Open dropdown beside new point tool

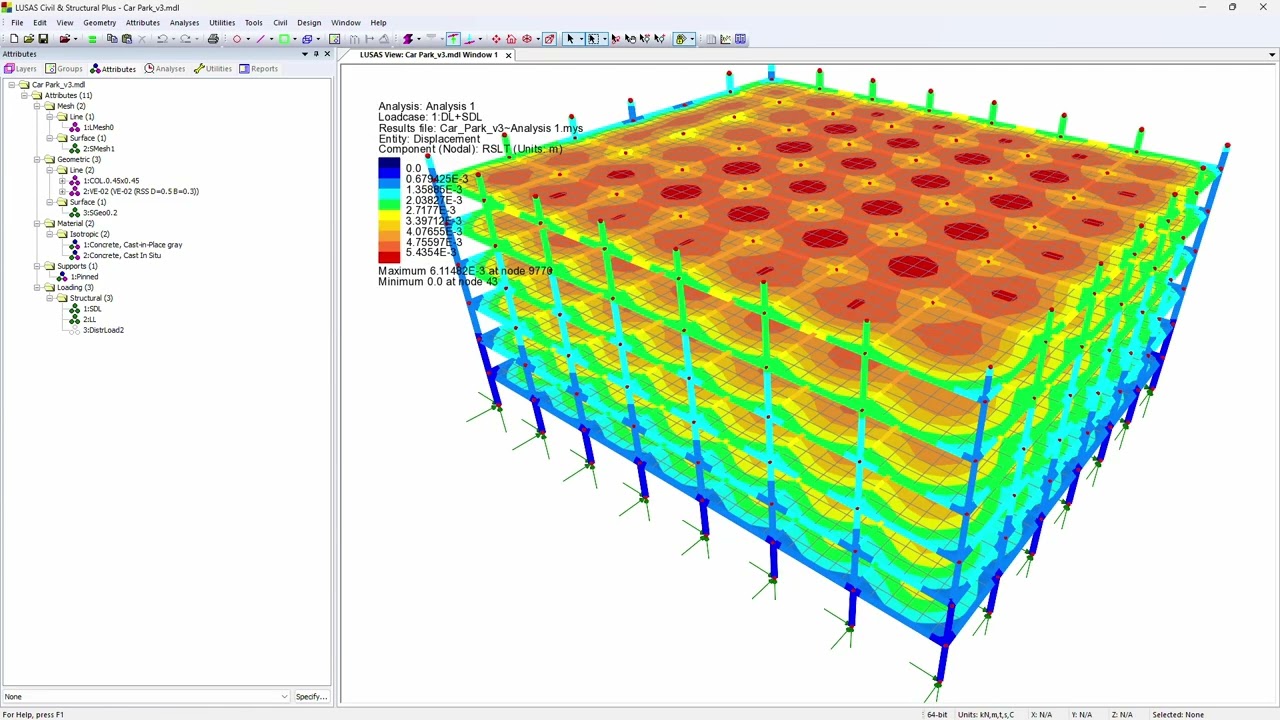click(248, 39)
